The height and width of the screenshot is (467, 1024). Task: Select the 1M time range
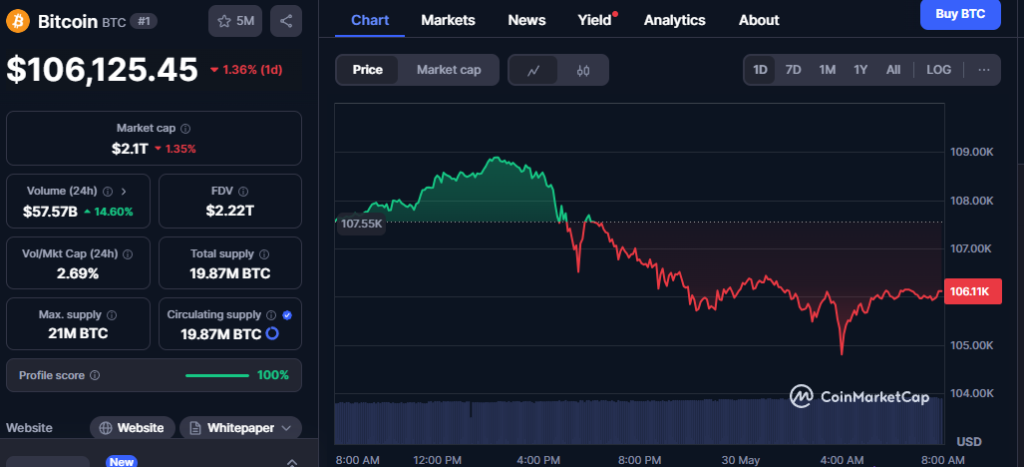827,70
